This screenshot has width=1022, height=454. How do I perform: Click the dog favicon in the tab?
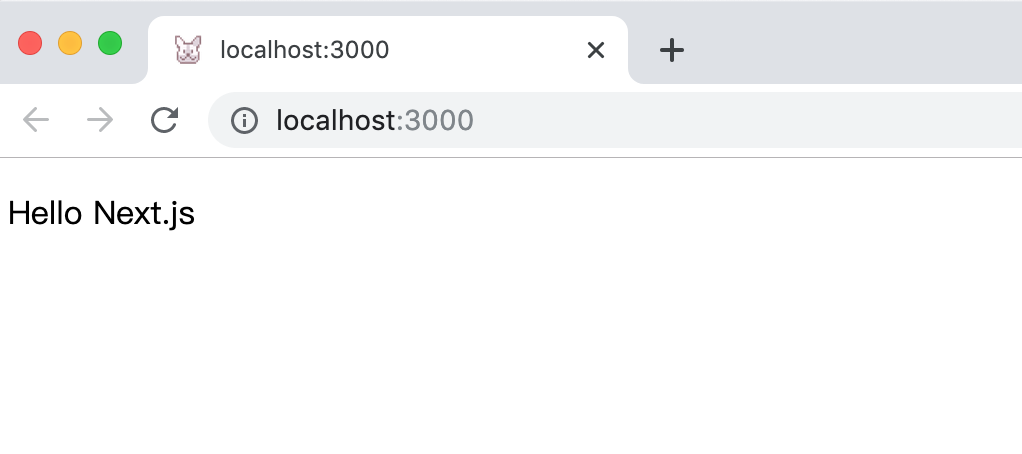[188, 50]
